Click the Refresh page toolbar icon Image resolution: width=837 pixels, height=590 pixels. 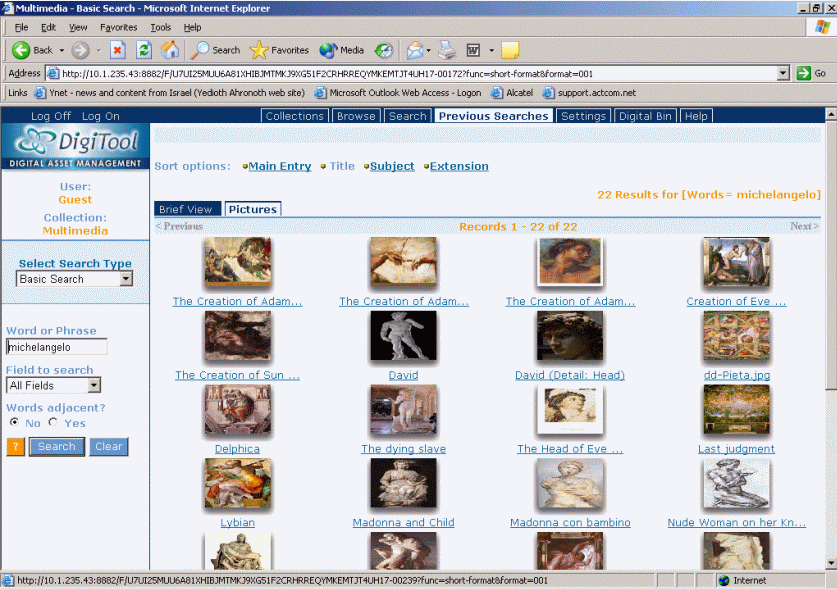[x=144, y=50]
